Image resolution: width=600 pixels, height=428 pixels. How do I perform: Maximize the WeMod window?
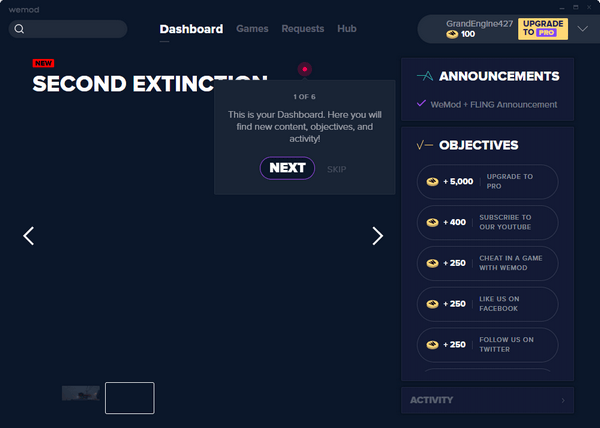click(x=576, y=7)
